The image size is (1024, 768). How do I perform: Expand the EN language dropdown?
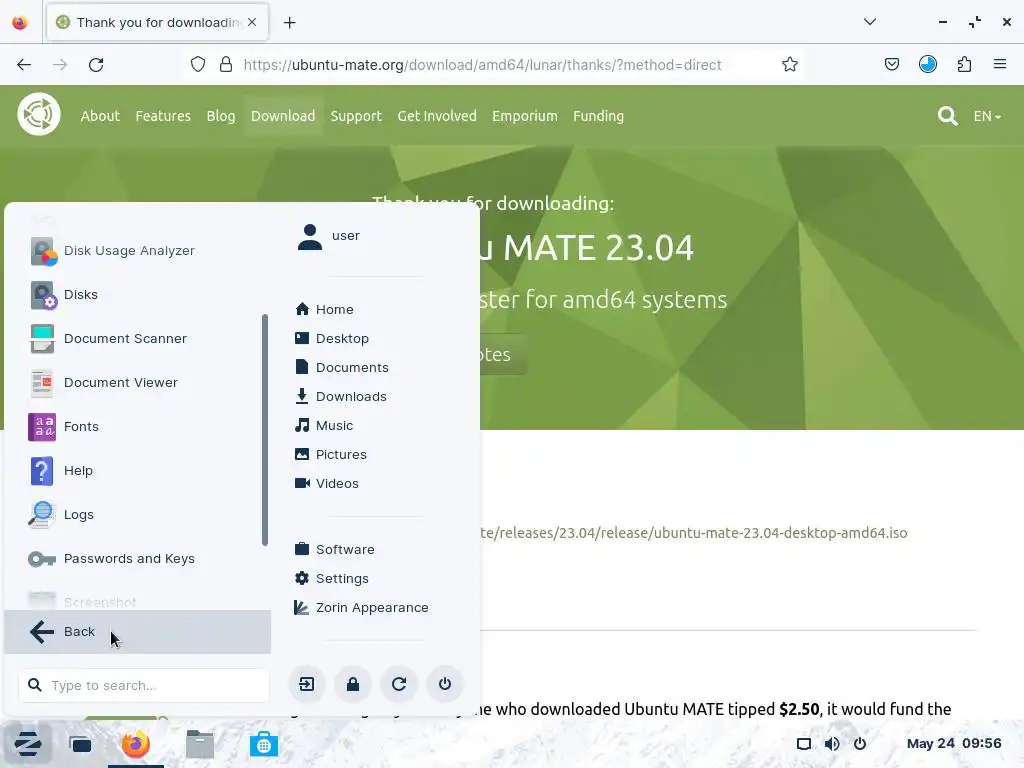tap(987, 116)
